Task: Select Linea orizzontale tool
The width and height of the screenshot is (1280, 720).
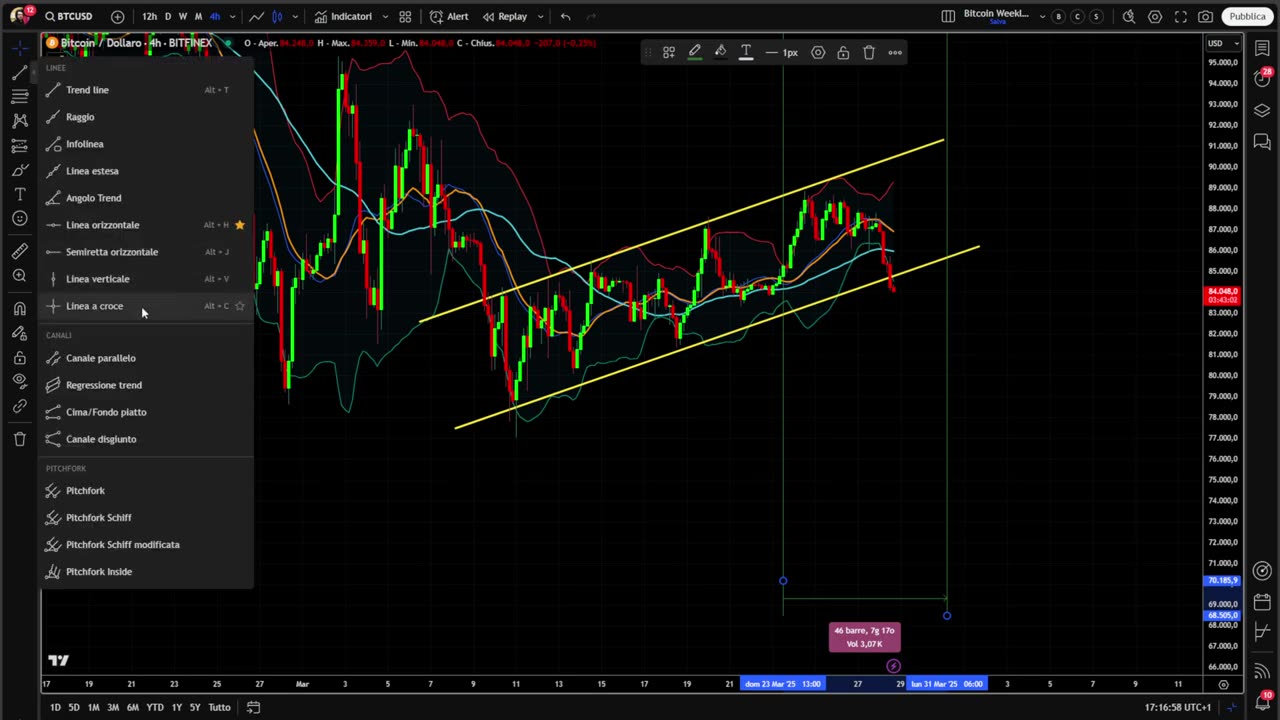Action: tap(147, 225)
